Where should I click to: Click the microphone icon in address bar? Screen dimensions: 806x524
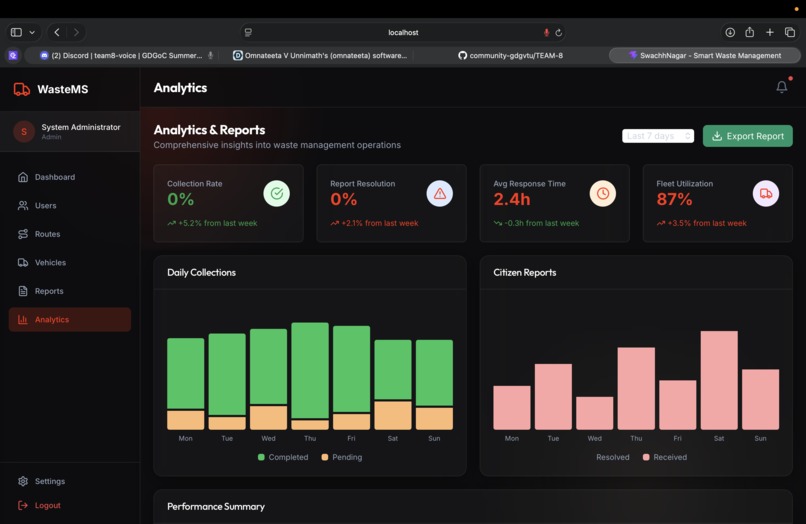click(546, 32)
